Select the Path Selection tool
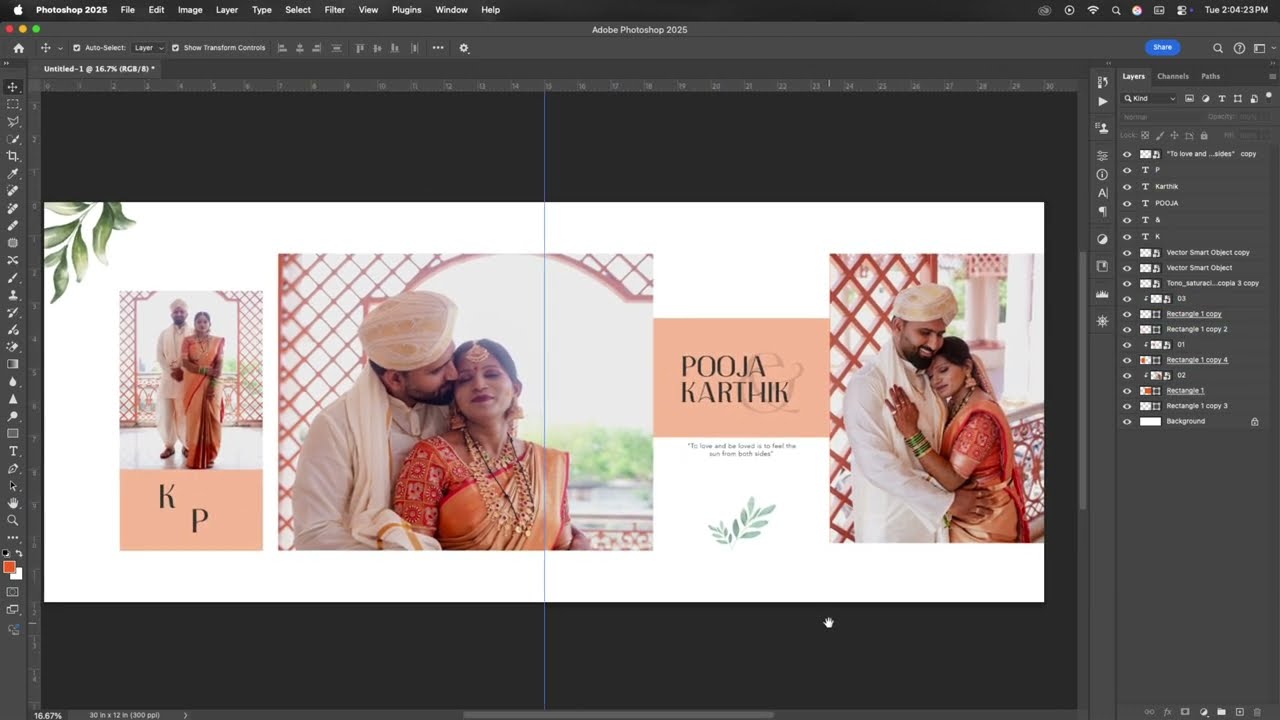The image size is (1280, 720). [x=13, y=485]
